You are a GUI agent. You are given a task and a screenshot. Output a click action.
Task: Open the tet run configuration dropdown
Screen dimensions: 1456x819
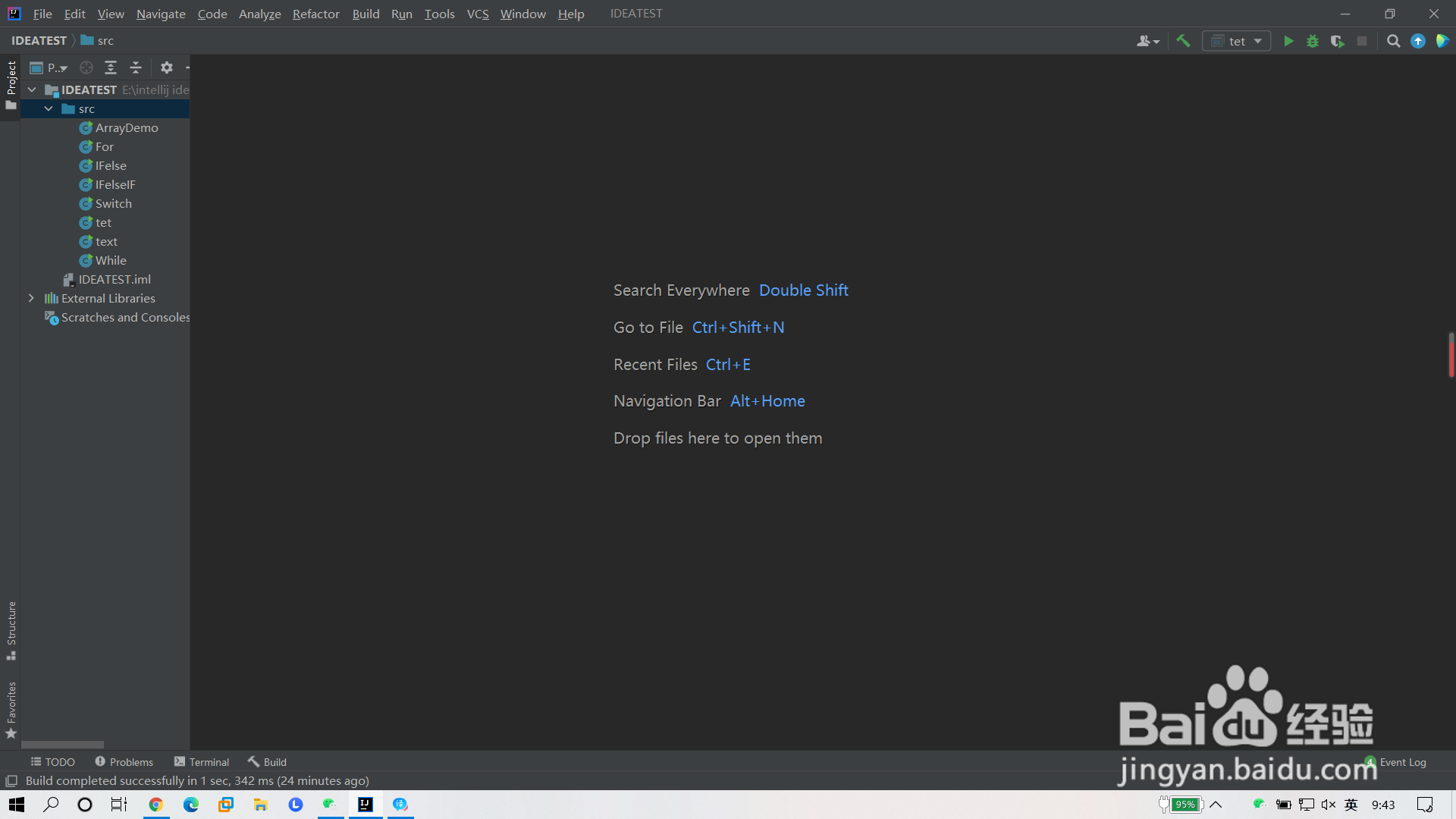pyautogui.click(x=1237, y=41)
